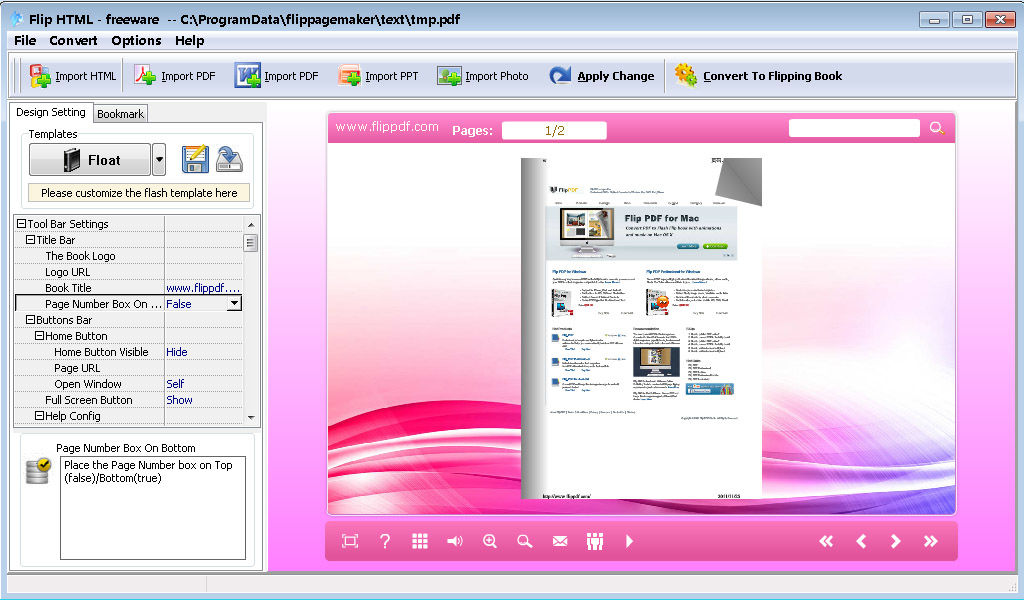Screen dimensions: 1024x600
Task: Click the Import PPT toolbar button
Action: (378, 76)
